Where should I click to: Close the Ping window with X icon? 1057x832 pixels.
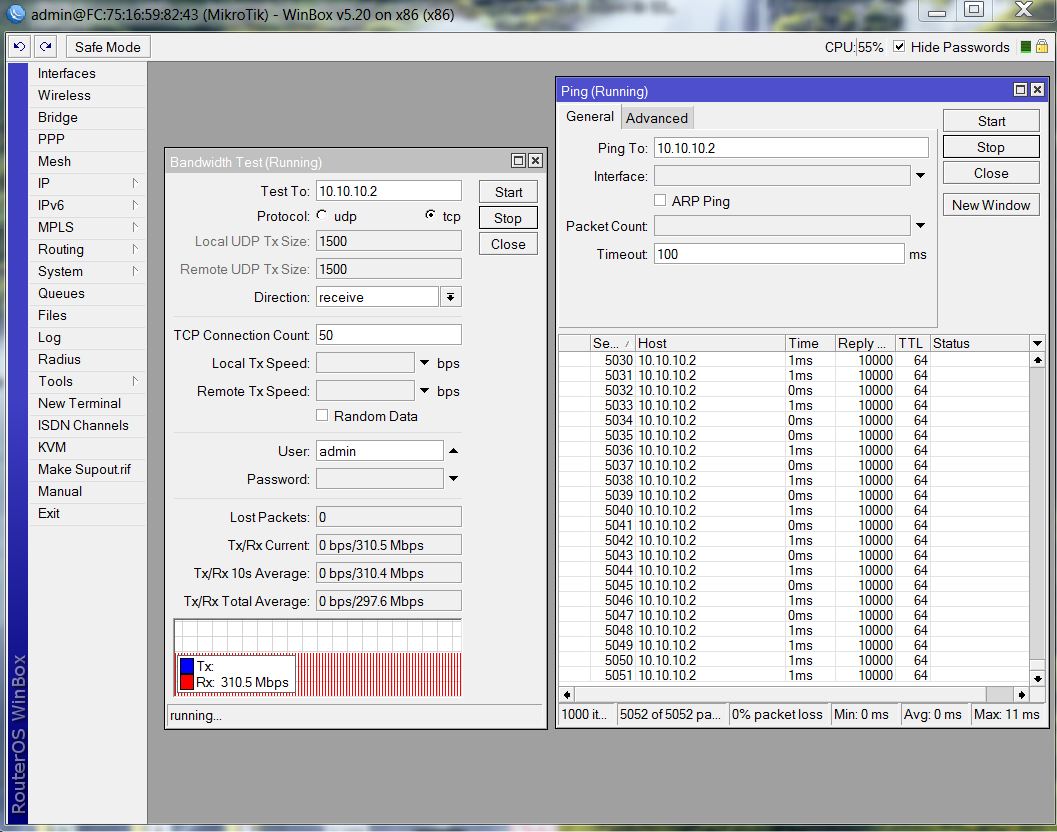click(x=1037, y=90)
